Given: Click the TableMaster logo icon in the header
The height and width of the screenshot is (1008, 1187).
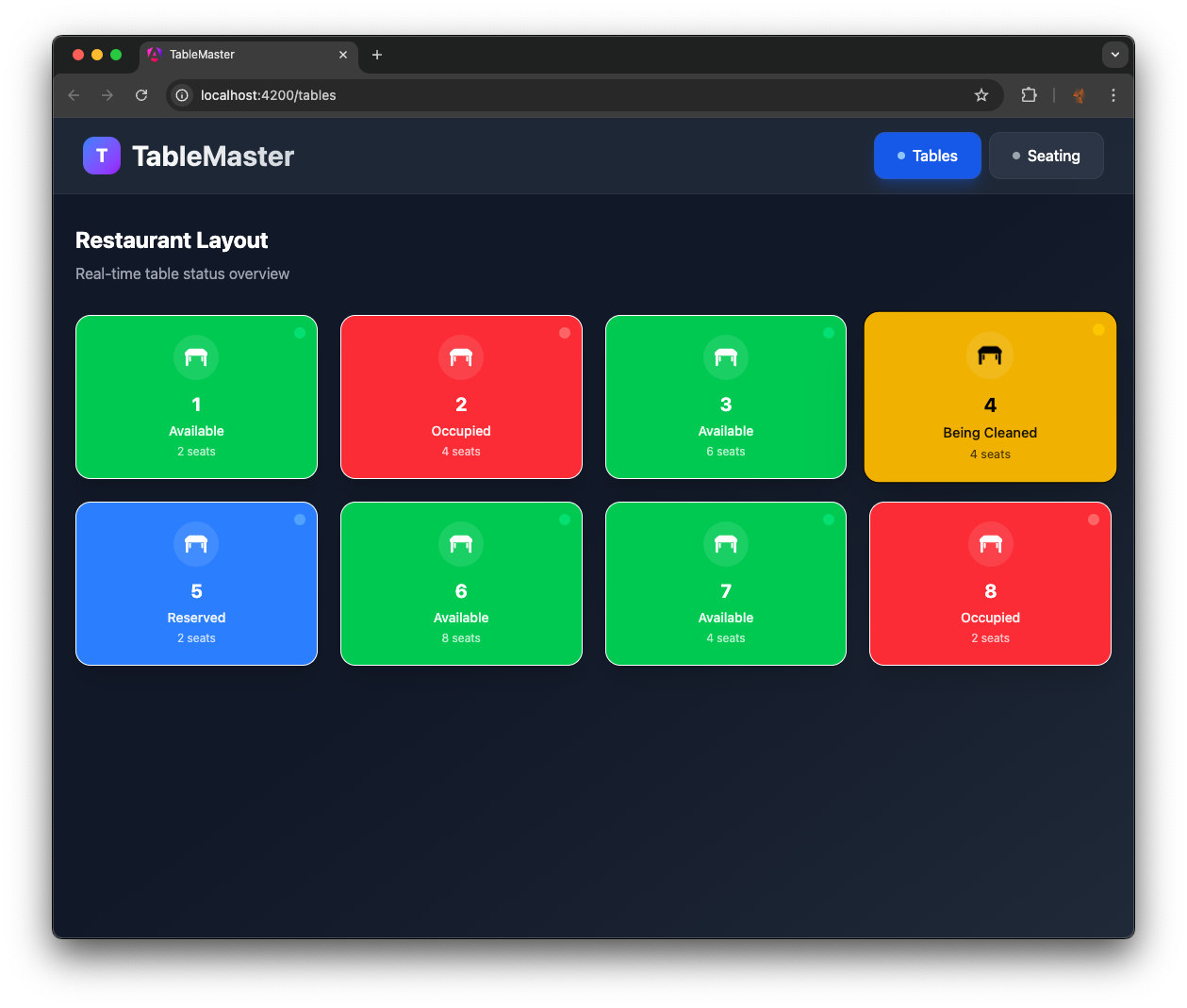Looking at the screenshot, I should [101, 156].
